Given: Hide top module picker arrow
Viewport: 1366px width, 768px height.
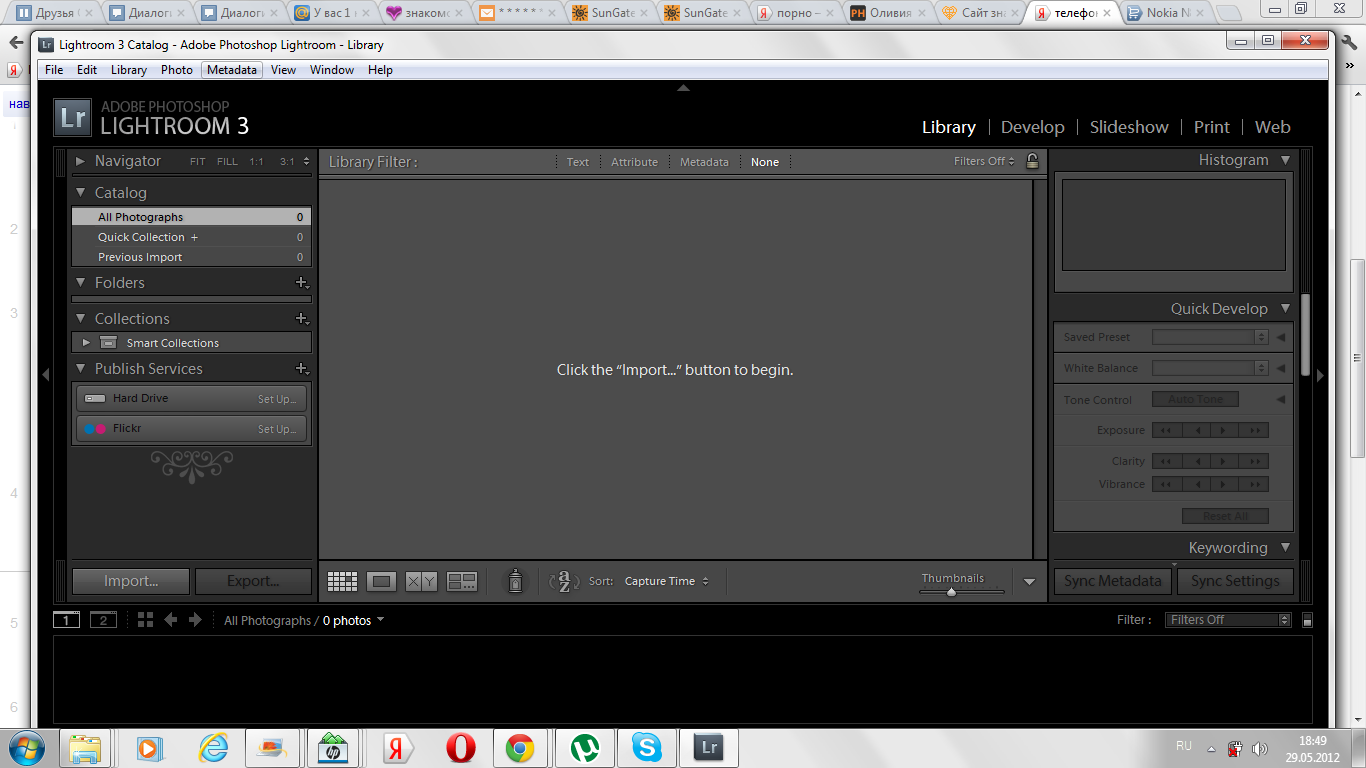Looking at the screenshot, I should click(683, 88).
